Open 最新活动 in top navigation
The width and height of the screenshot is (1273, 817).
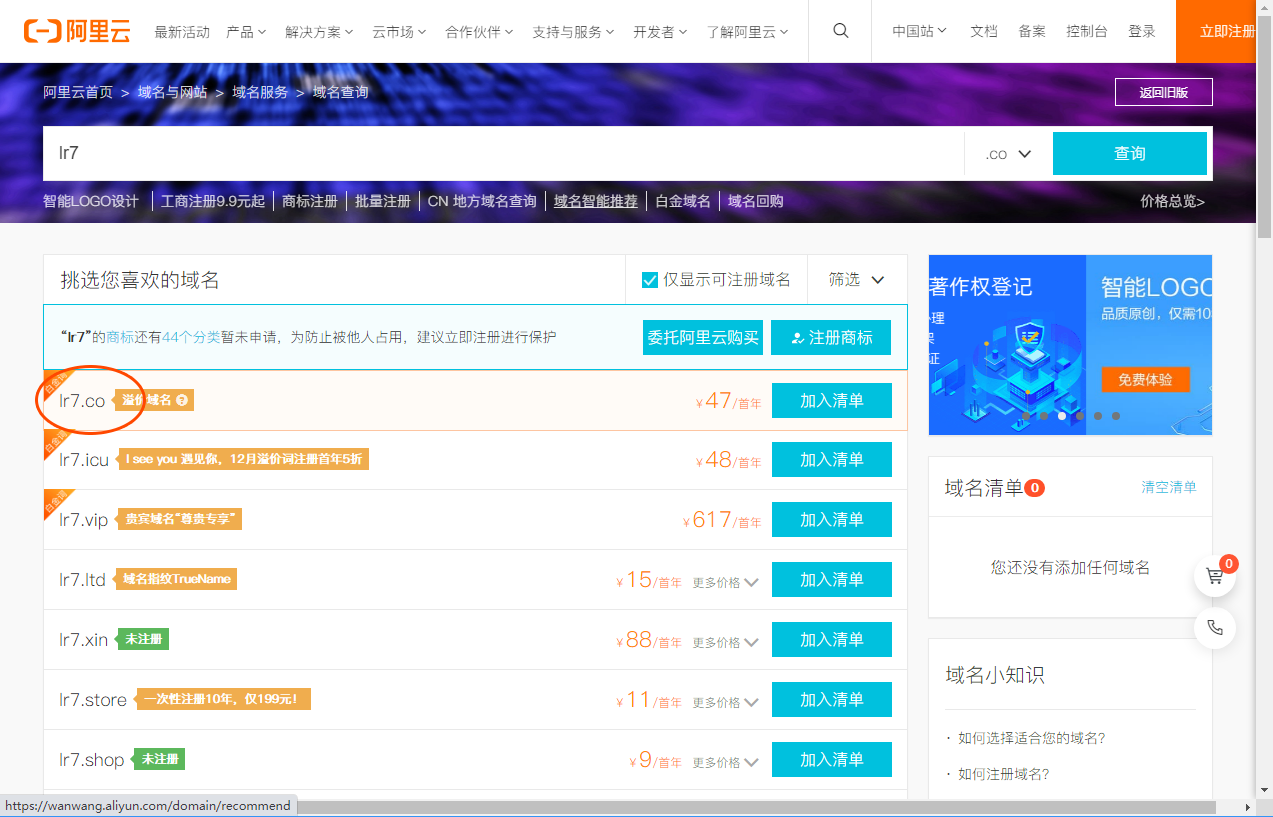[x=182, y=31]
